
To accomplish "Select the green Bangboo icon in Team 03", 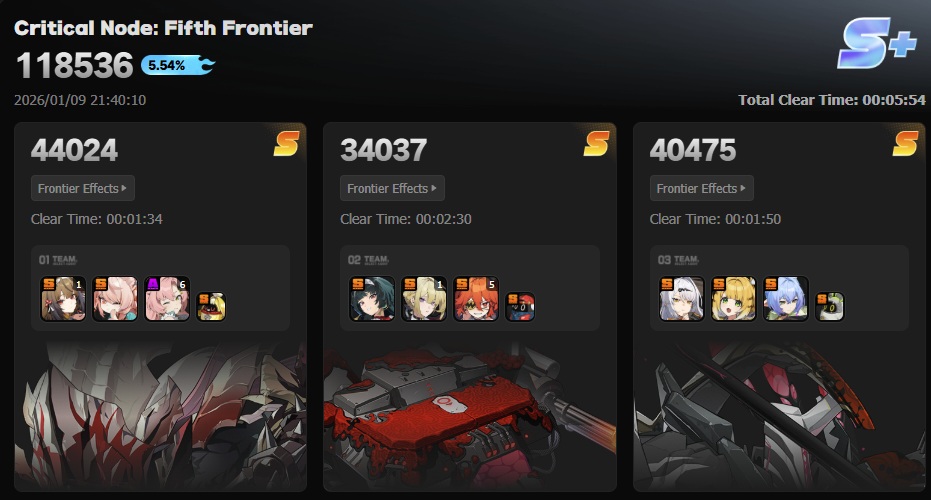I will 829,306.
